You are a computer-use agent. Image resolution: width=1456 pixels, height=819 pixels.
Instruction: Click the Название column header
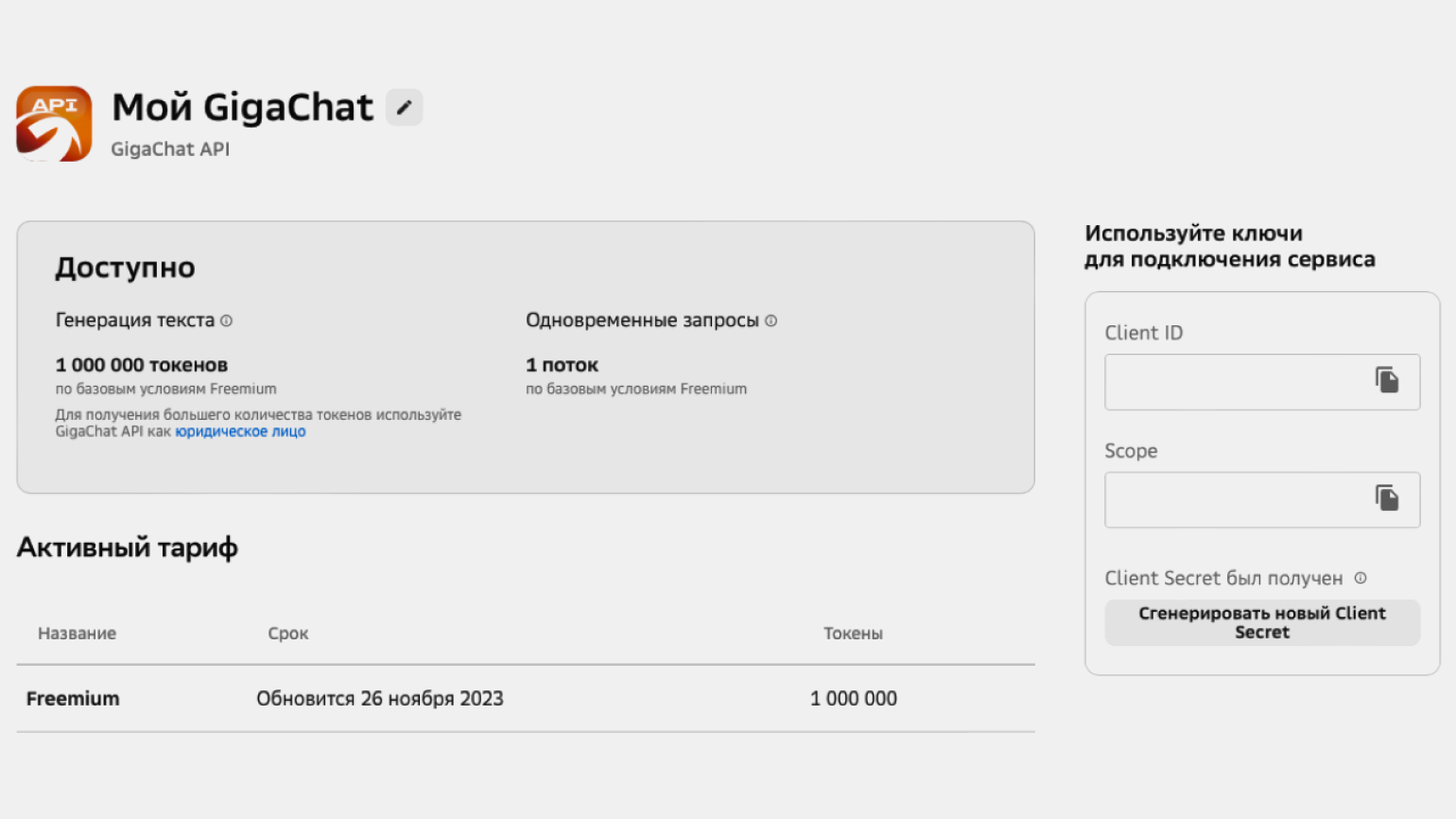click(77, 634)
